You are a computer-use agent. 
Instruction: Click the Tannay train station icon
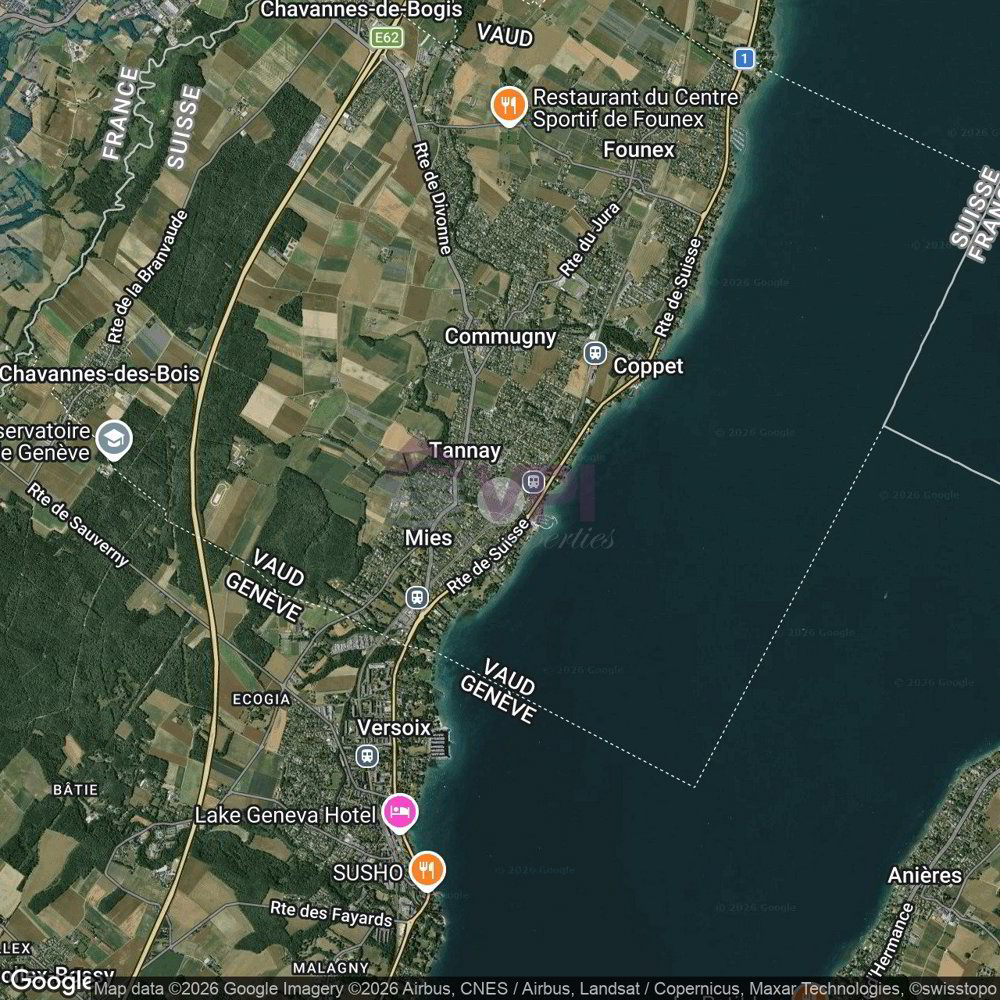(534, 482)
